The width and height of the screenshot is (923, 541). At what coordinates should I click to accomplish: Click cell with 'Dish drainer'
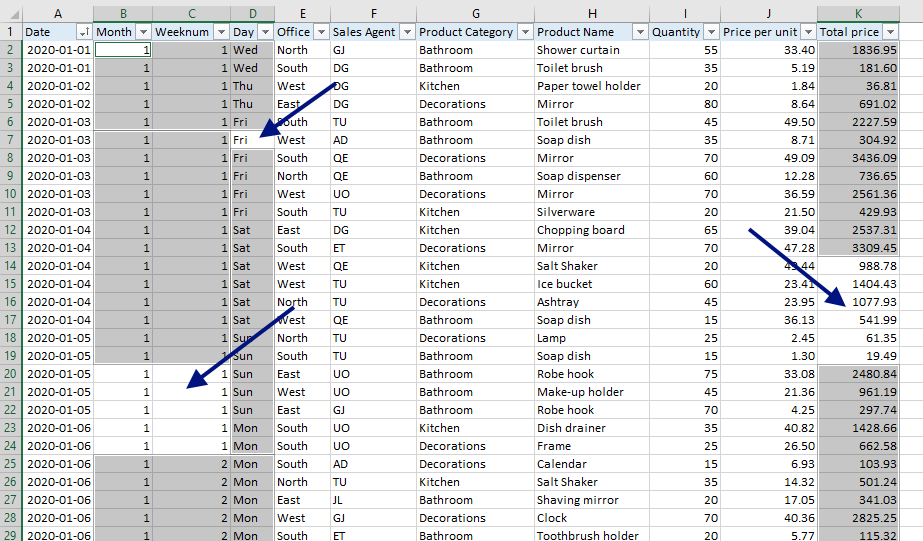(592, 428)
